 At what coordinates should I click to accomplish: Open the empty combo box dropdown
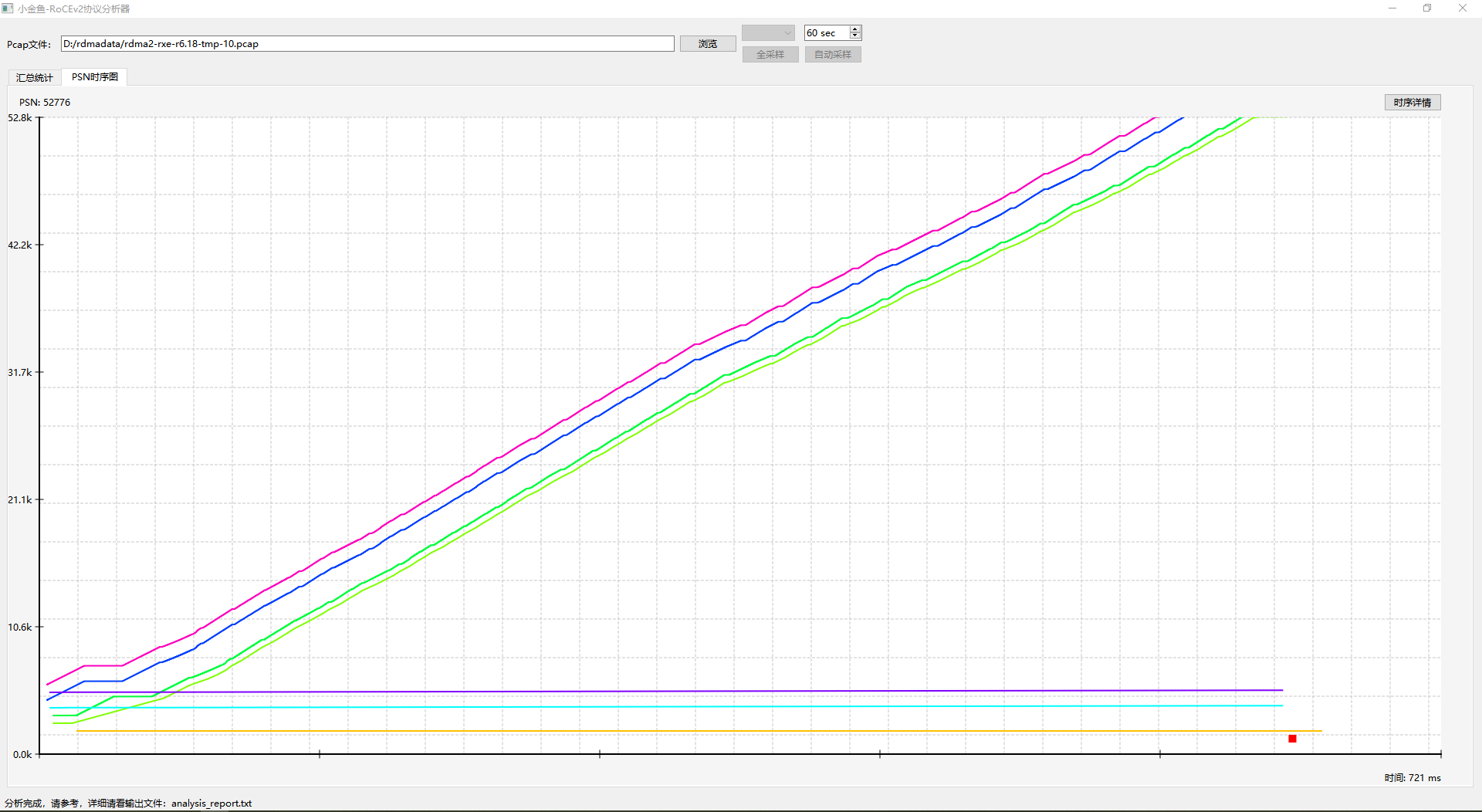pos(768,32)
